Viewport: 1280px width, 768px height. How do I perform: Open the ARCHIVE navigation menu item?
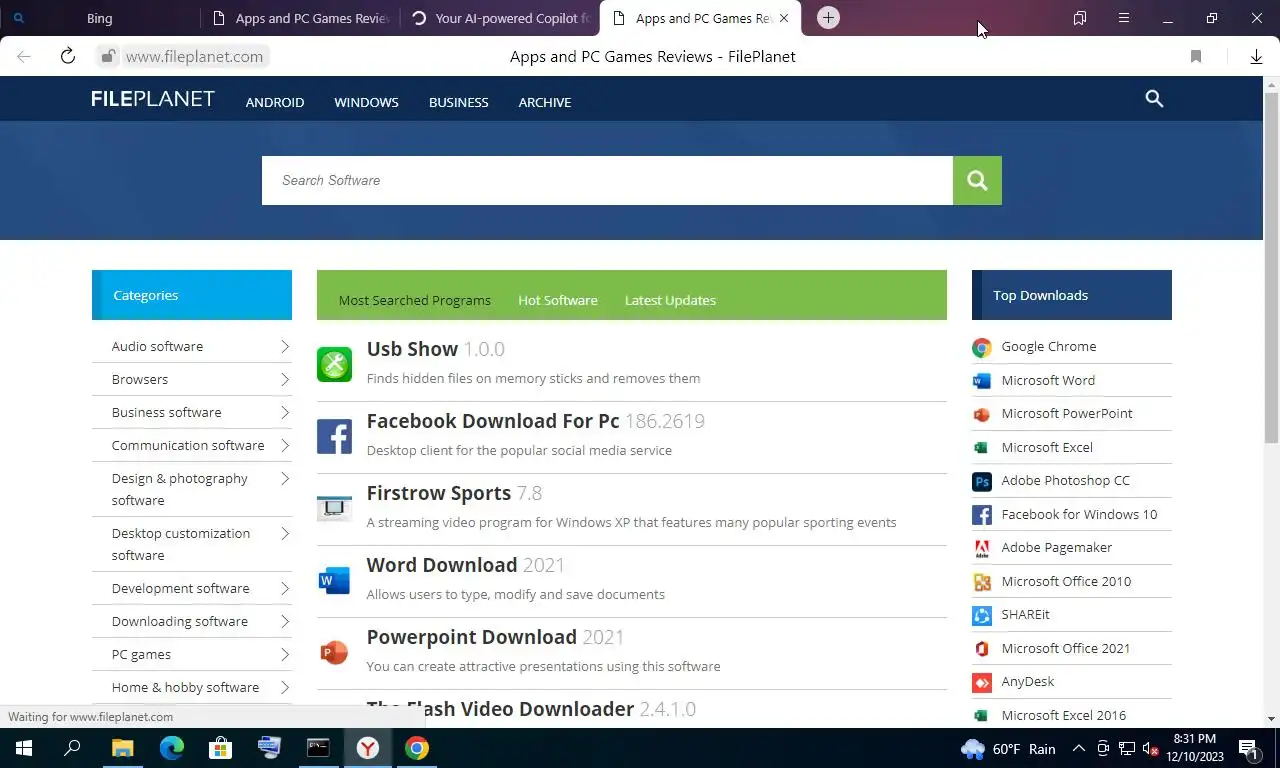[545, 102]
